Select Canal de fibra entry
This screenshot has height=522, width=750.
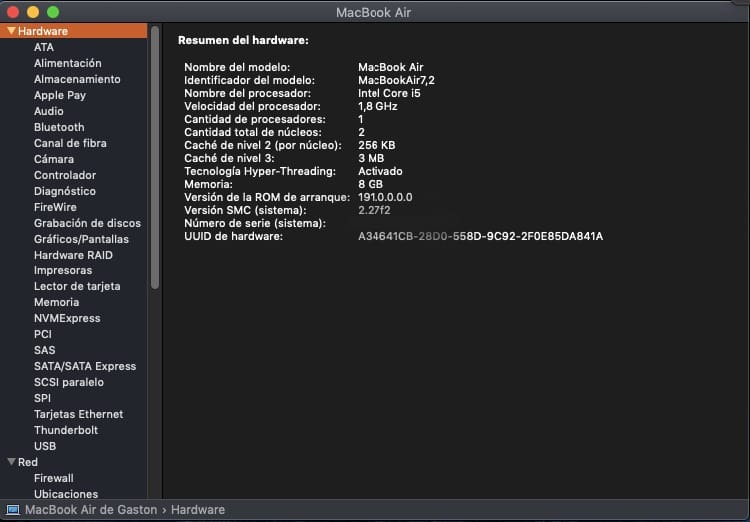coord(70,143)
